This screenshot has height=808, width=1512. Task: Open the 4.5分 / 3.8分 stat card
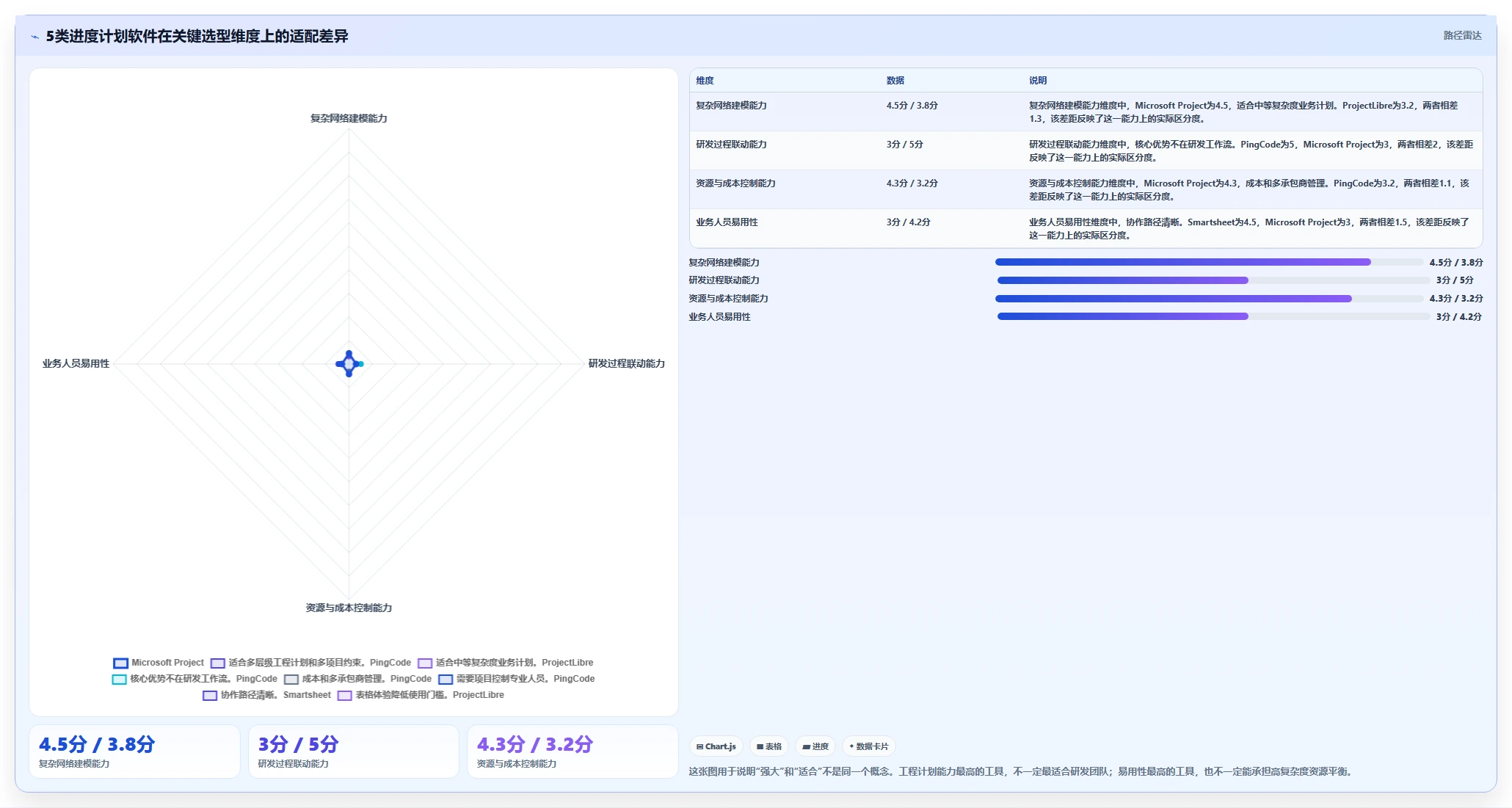134,751
